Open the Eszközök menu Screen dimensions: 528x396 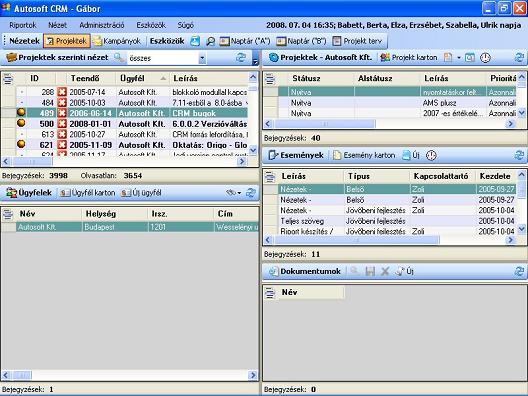151,25
